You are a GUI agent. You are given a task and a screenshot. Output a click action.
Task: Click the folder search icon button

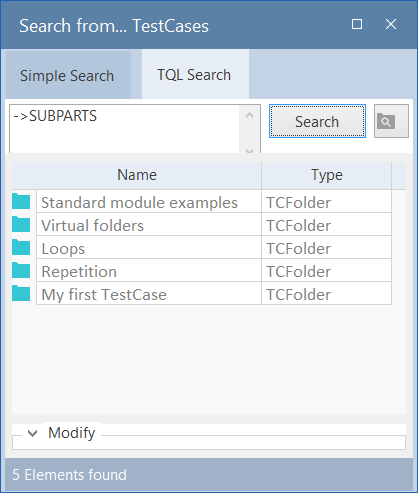coord(391,121)
